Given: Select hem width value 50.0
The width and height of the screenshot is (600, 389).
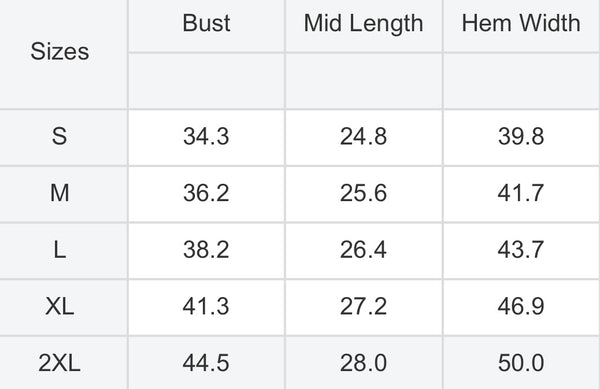Looking at the screenshot, I should tap(521, 363).
